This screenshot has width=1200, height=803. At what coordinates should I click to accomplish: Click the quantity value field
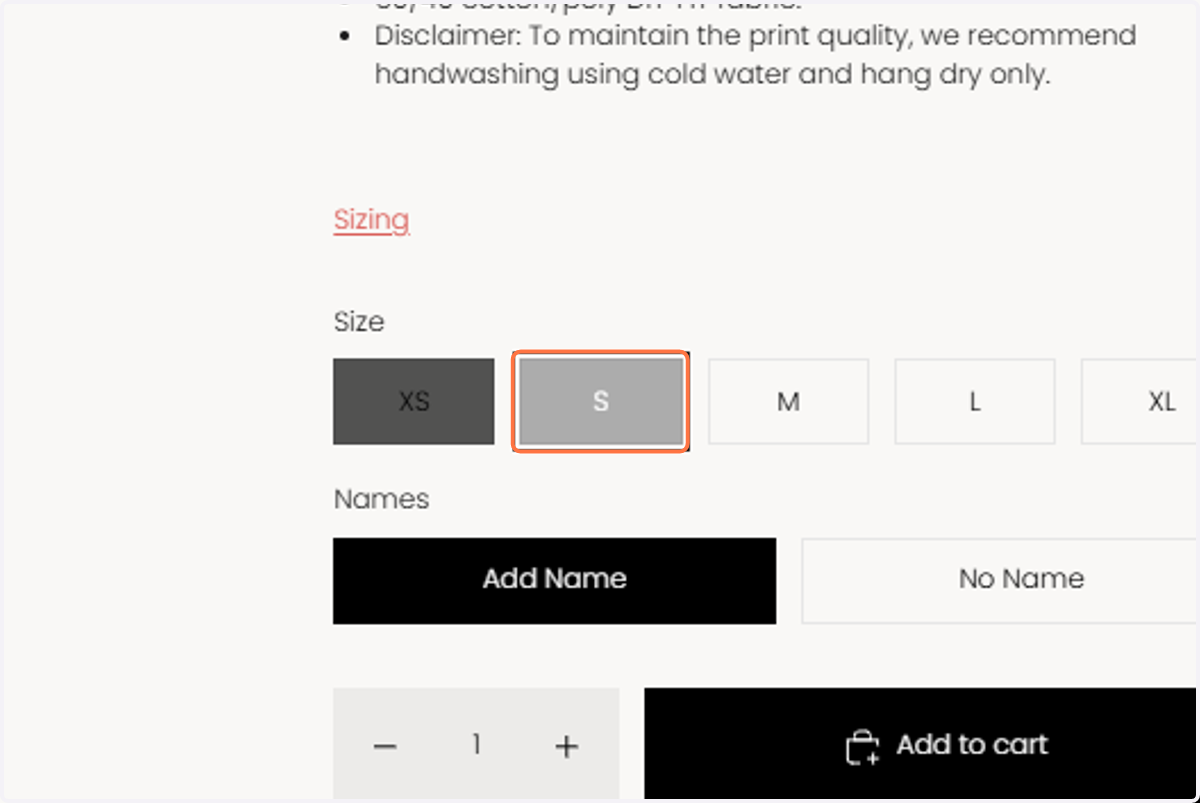476,745
